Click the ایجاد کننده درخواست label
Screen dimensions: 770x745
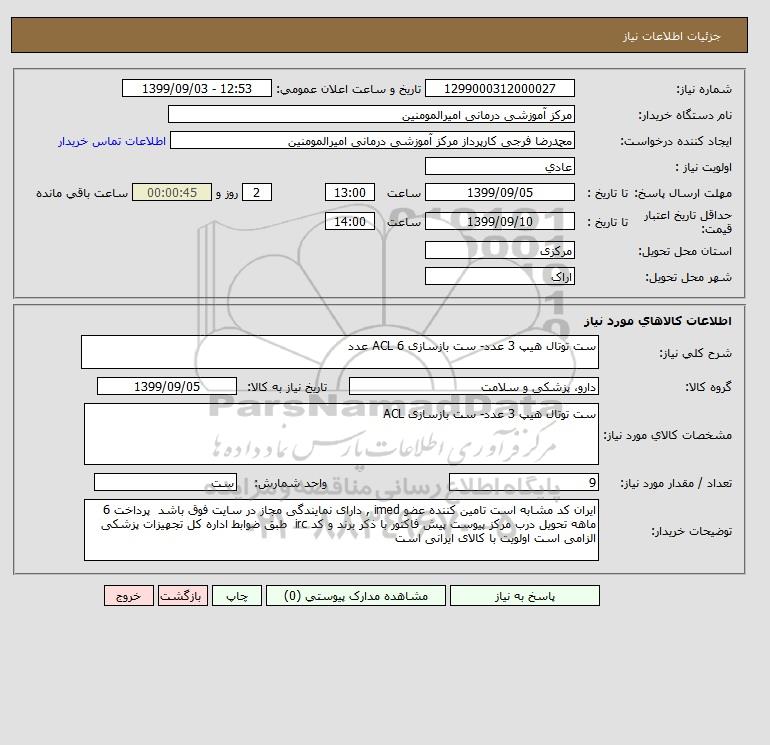[676, 141]
